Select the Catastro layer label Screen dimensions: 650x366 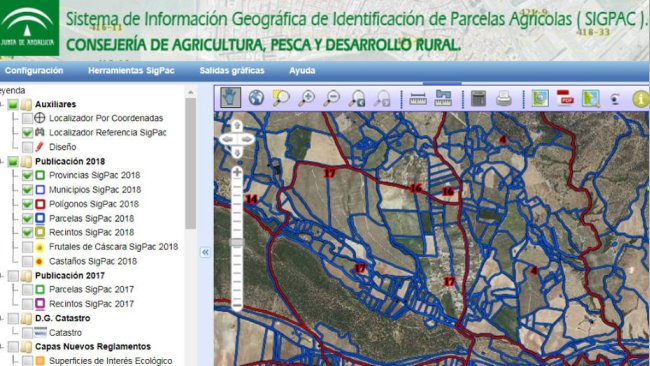tap(65, 332)
